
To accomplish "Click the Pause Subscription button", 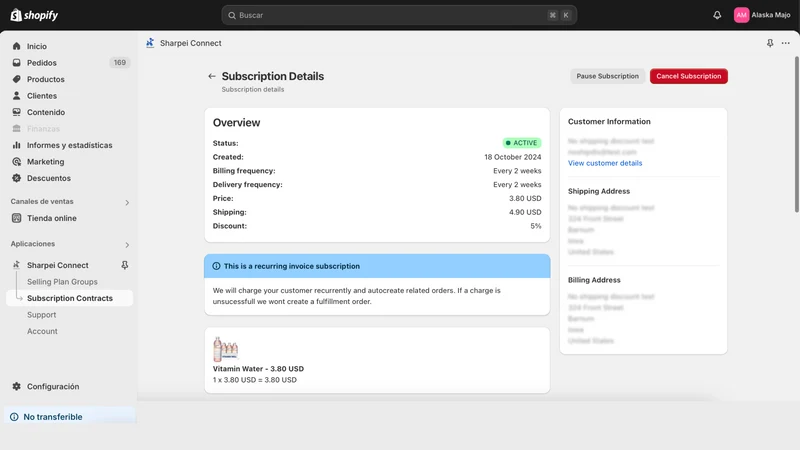I will point(607,76).
